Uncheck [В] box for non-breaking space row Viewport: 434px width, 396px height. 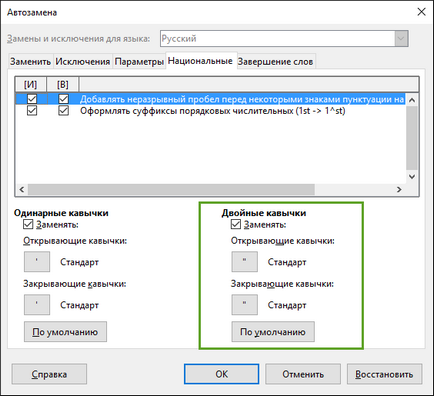[x=63, y=99]
